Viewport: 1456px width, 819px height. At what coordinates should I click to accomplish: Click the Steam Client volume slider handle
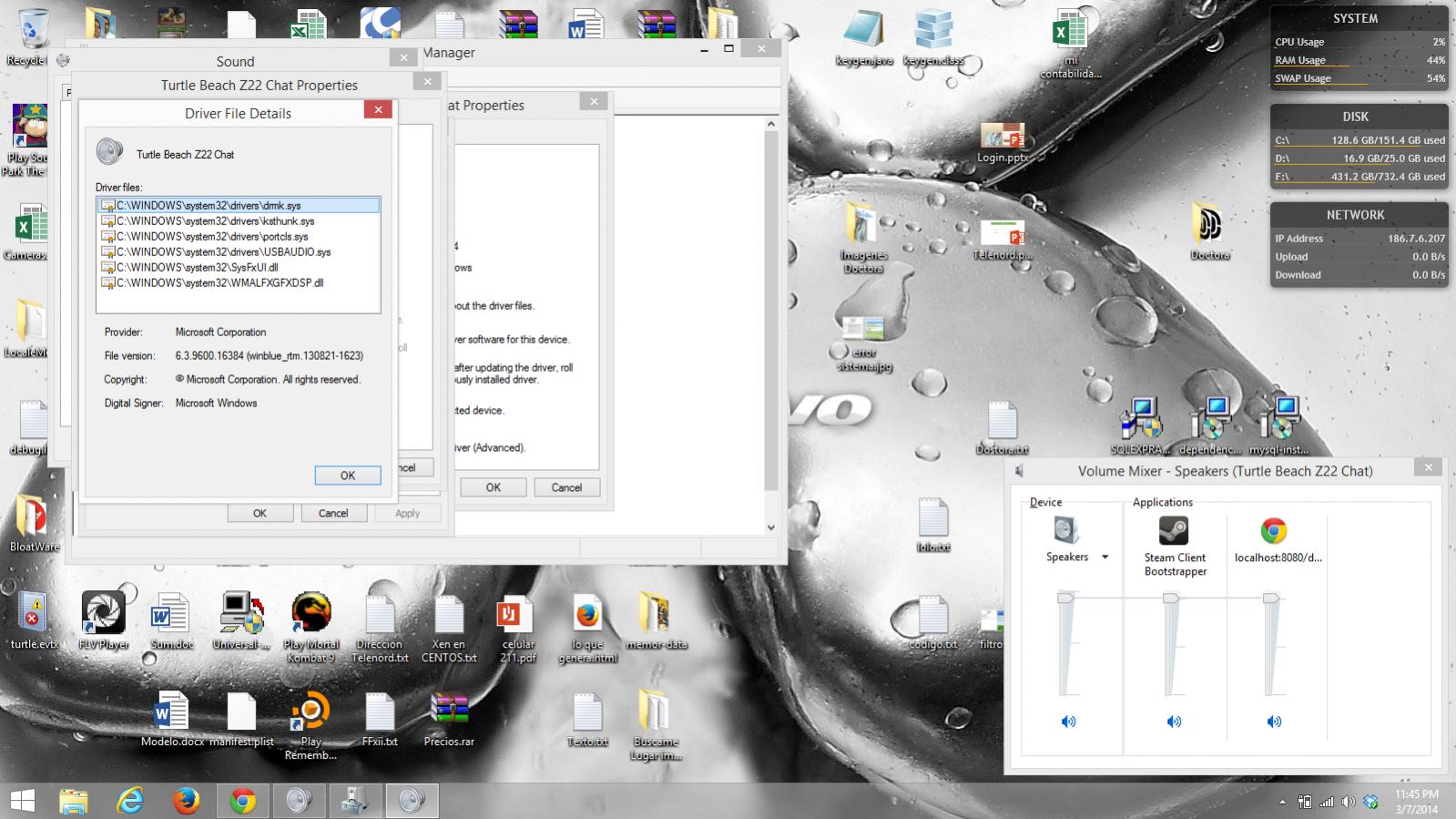(x=1171, y=598)
